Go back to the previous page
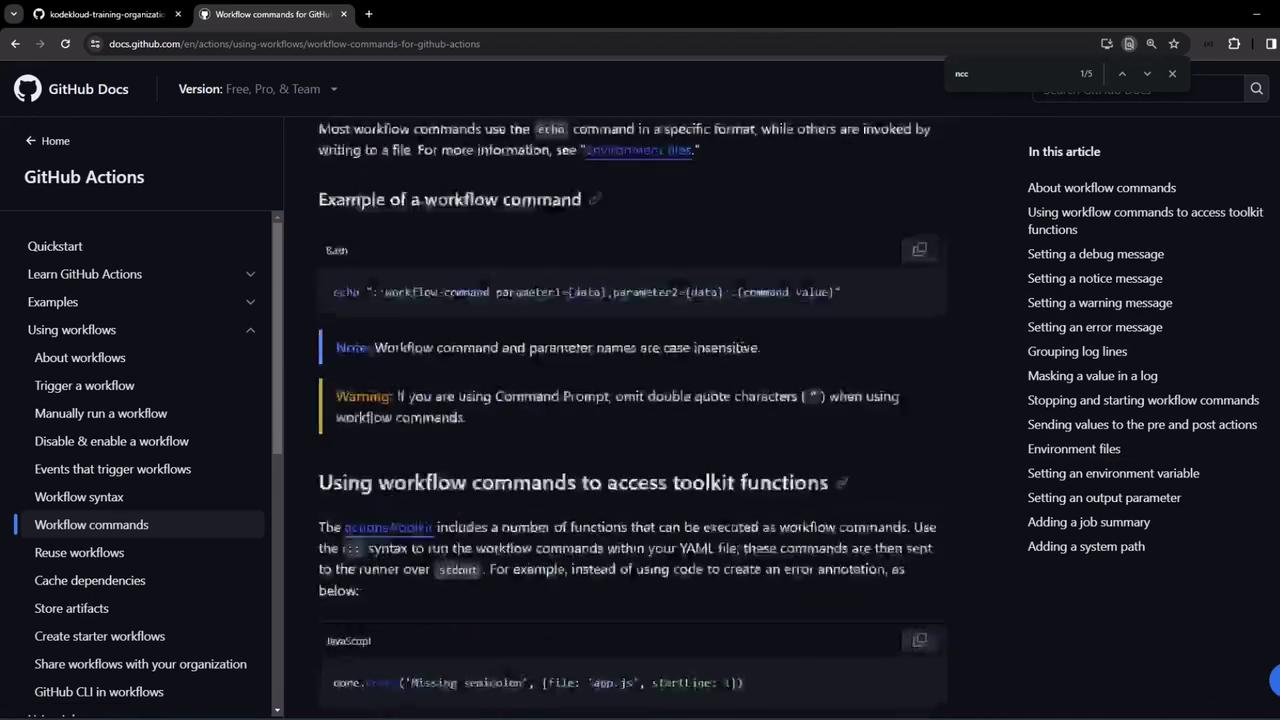The image size is (1280, 720). pos(15,44)
